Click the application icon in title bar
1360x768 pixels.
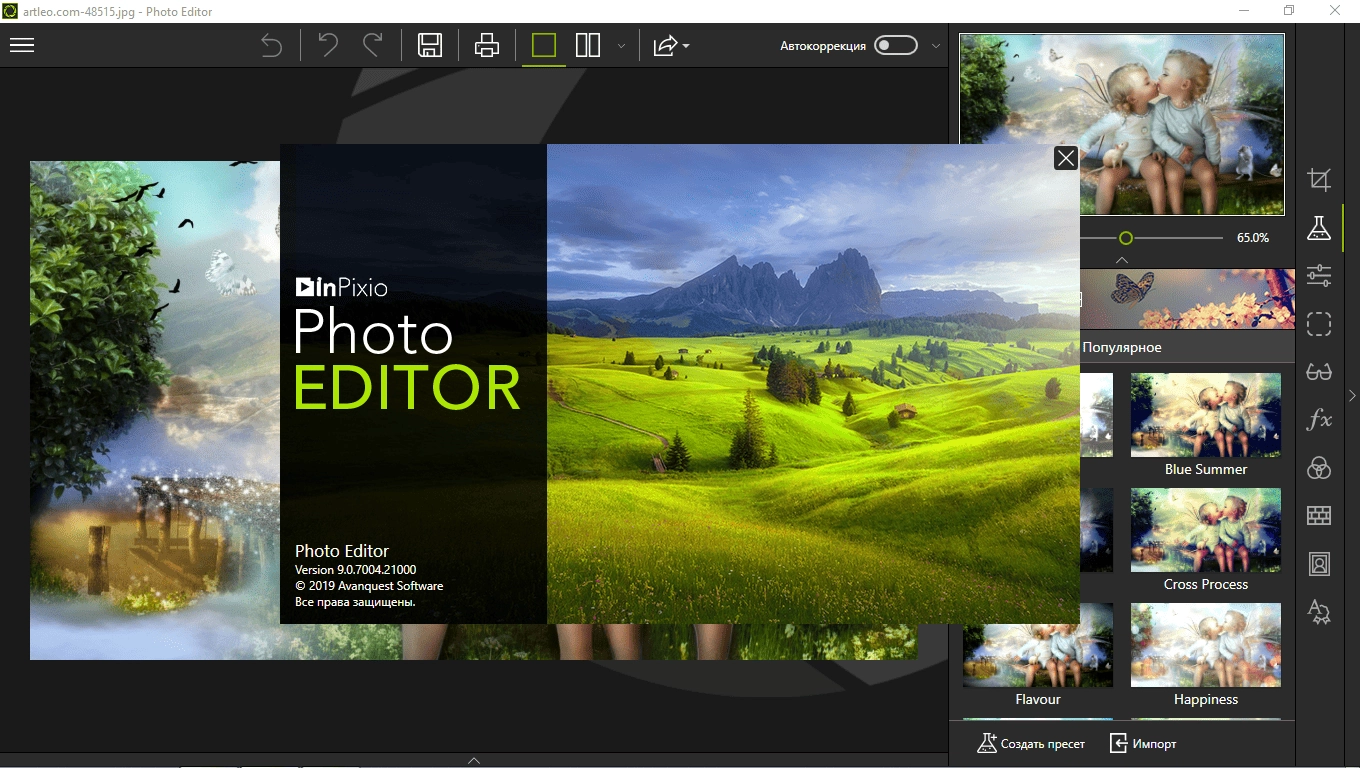coord(11,11)
